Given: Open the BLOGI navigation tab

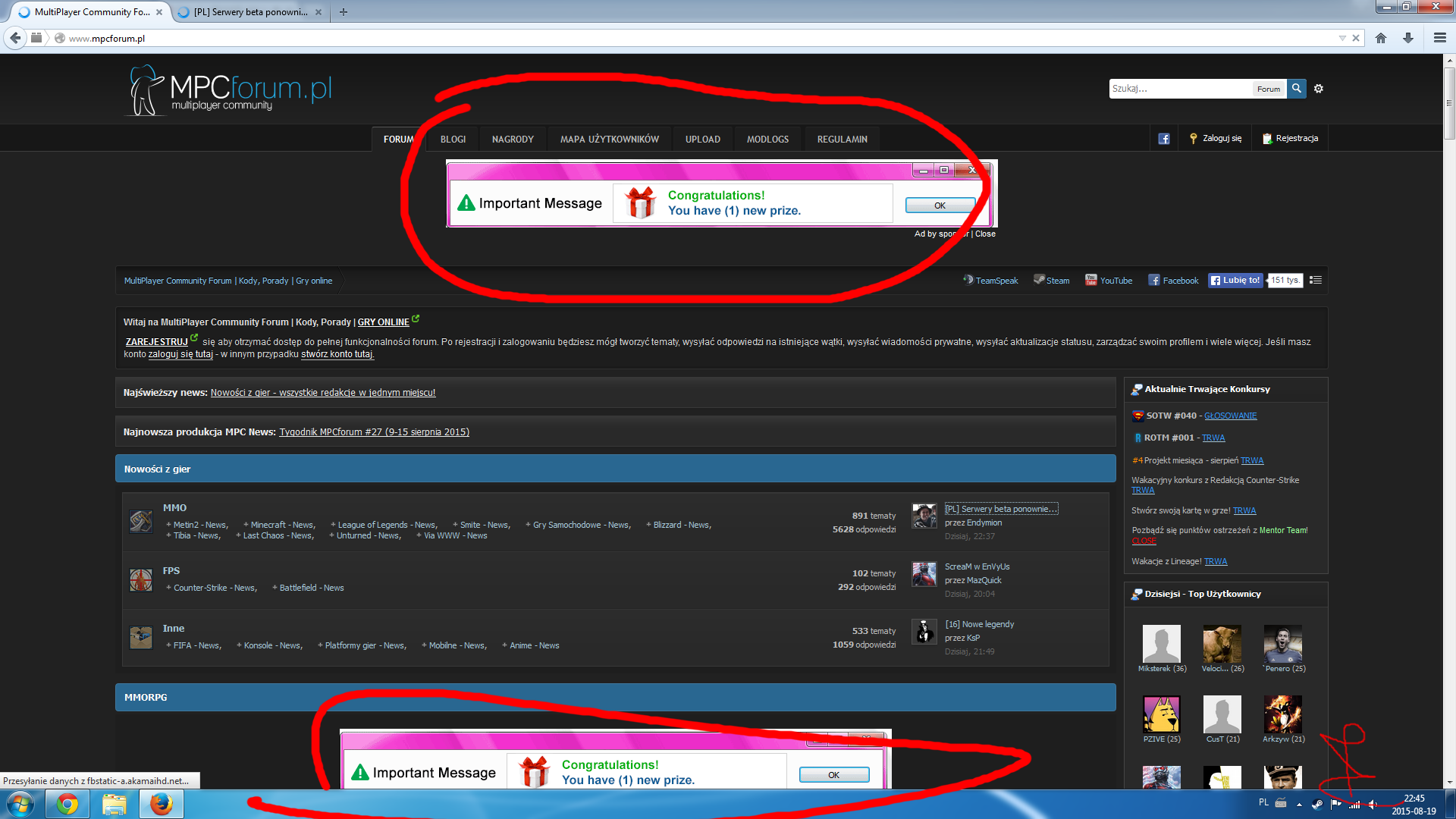Looking at the screenshot, I should tap(453, 140).
